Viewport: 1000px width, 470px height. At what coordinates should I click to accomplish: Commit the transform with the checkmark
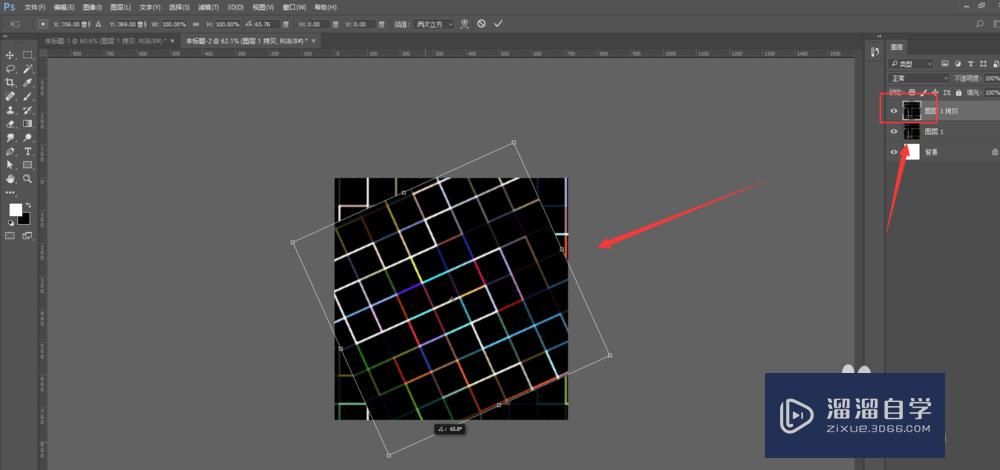(x=498, y=24)
